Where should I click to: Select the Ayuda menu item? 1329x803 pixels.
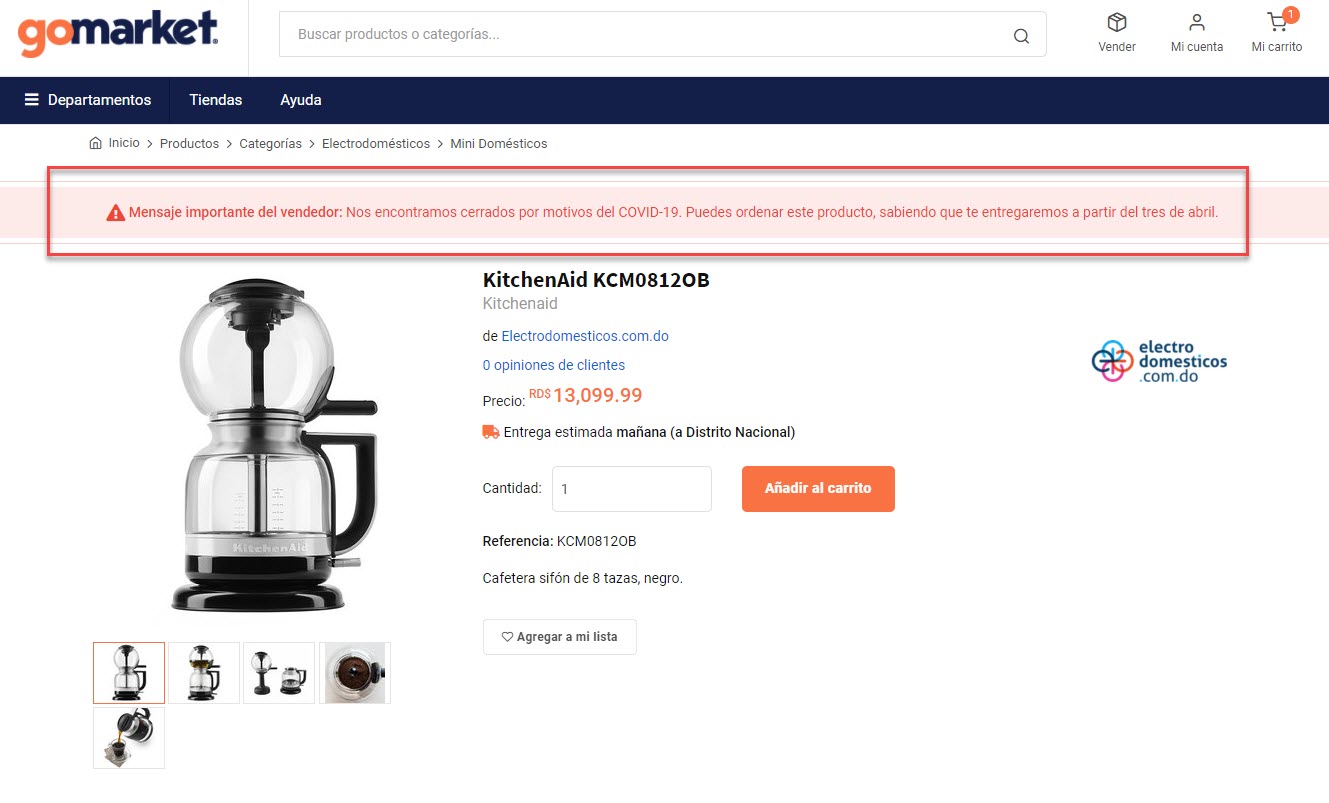tap(301, 100)
